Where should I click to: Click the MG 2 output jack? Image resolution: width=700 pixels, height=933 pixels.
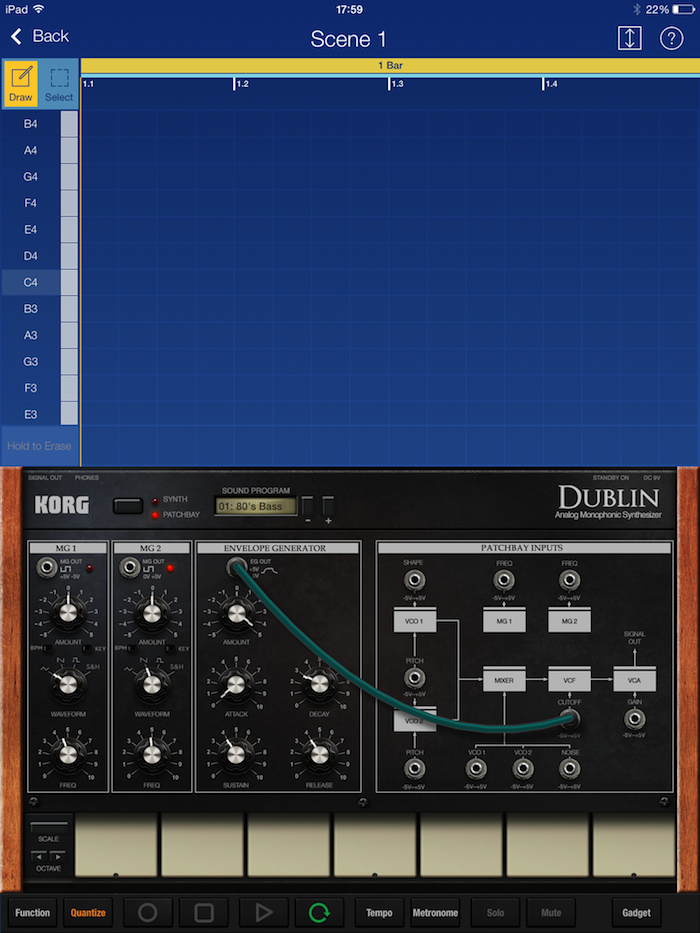130,568
